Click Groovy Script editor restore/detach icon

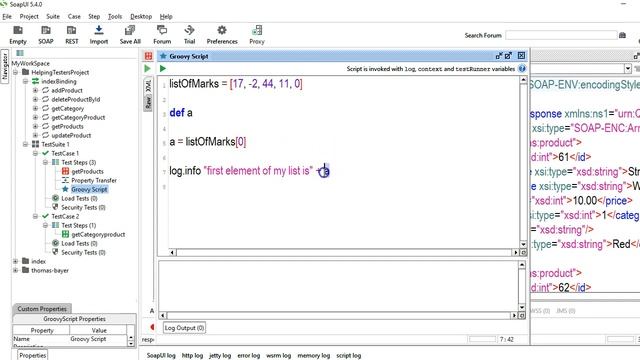(499, 56)
